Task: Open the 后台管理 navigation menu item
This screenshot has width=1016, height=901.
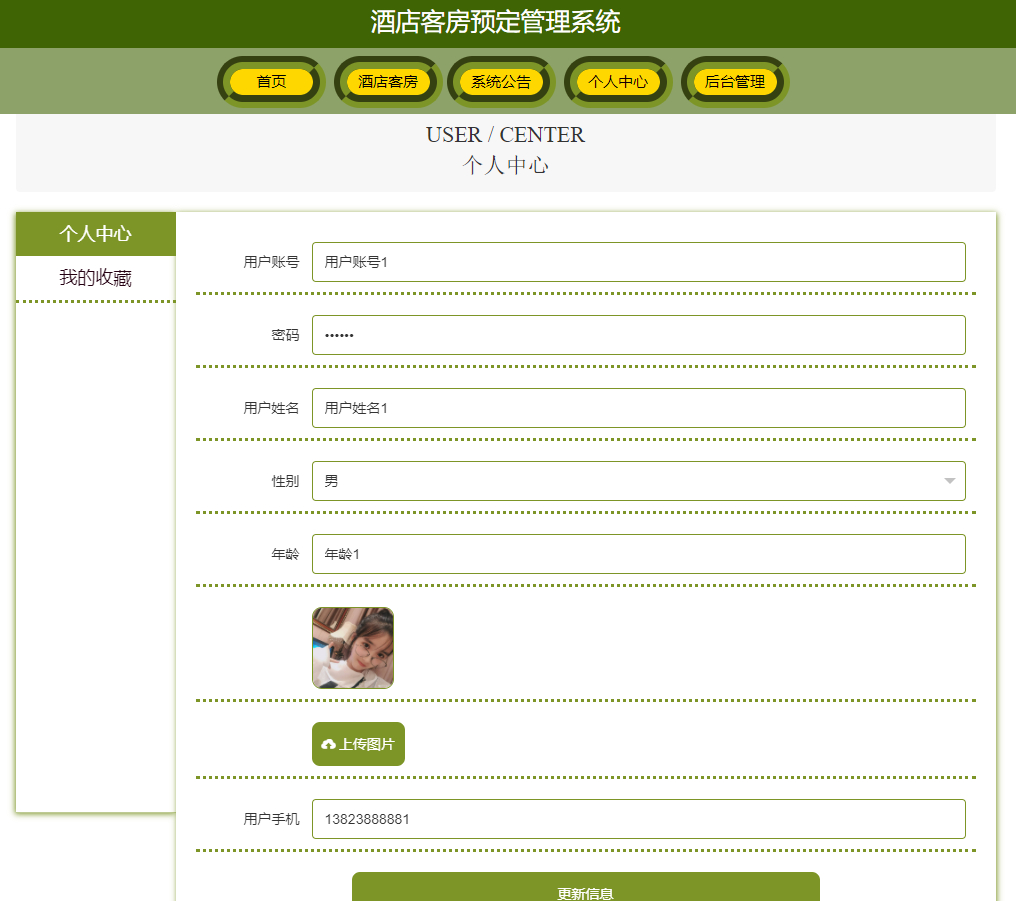Action: [734, 81]
